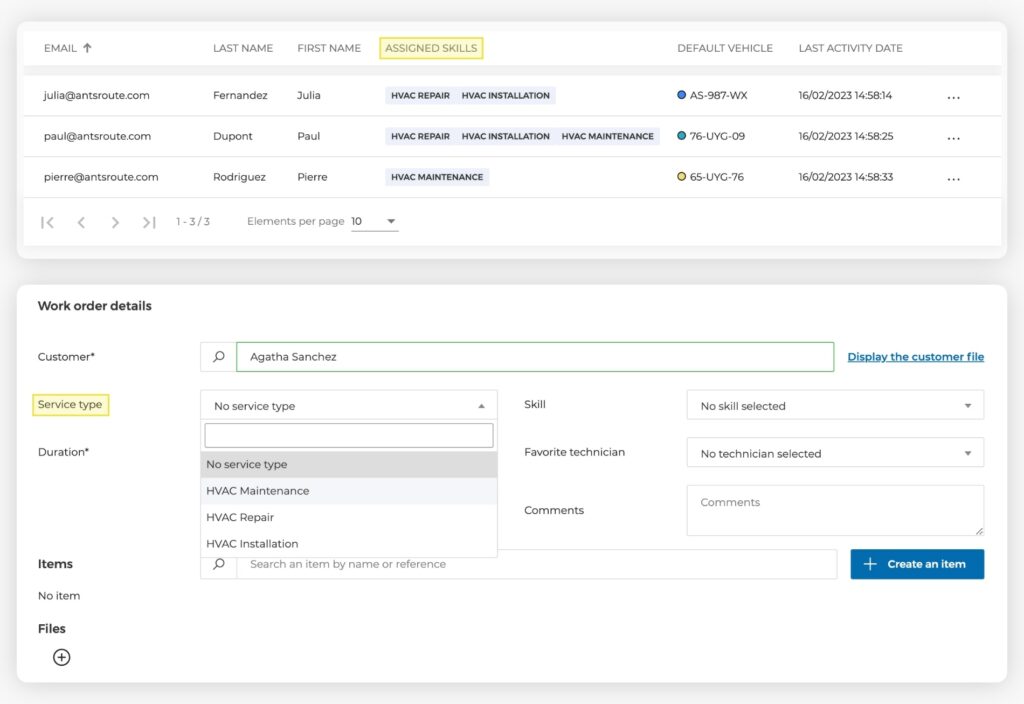Jump to the last page with the pagination icon

149,222
